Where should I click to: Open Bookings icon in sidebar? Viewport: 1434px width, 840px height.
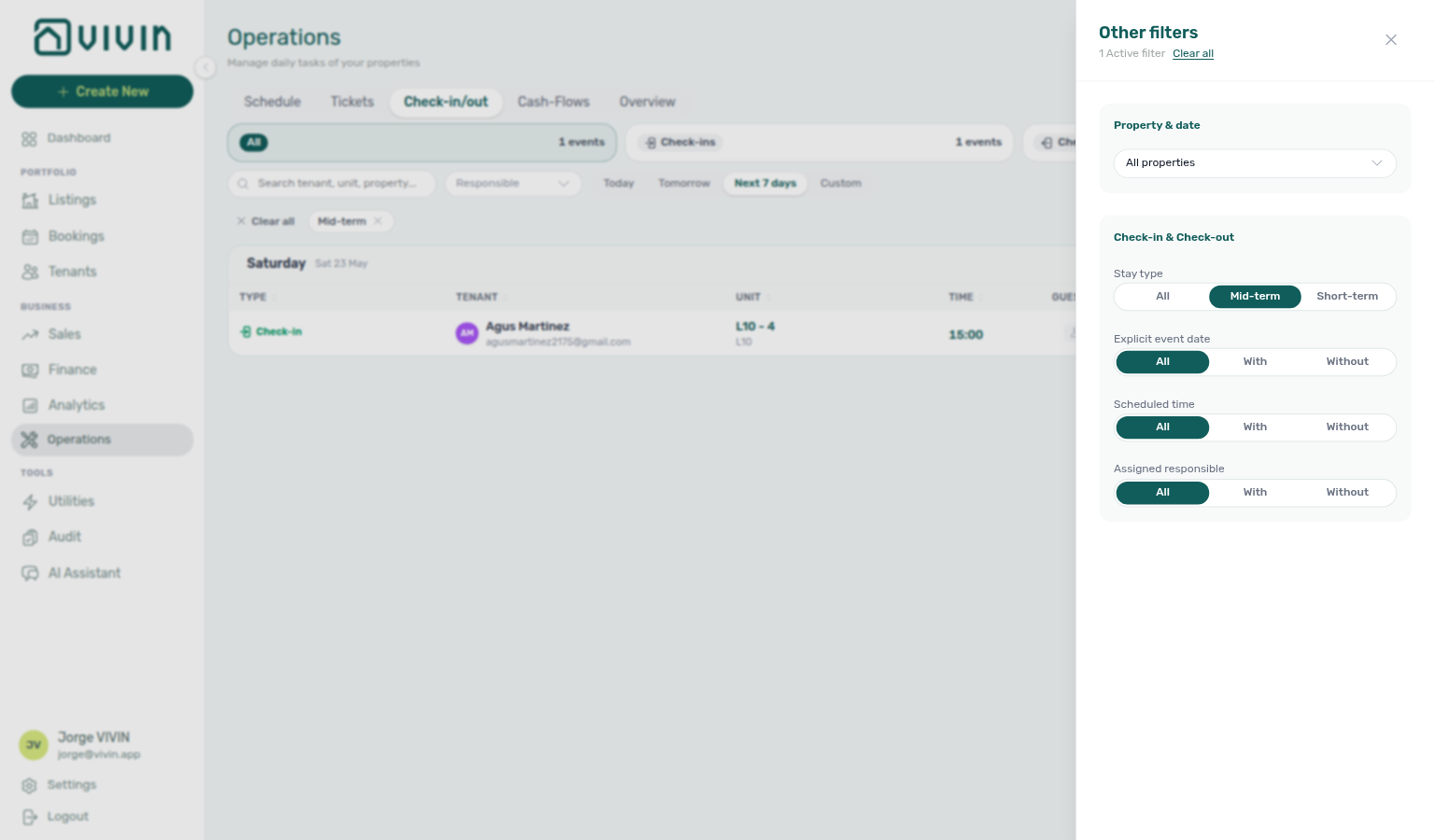pyautogui.click(x=30, y=237)
